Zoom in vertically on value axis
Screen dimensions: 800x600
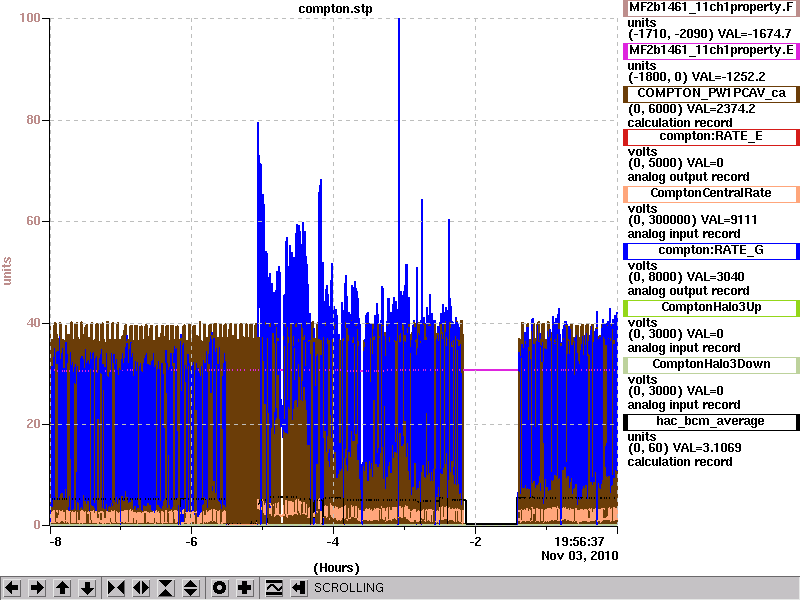166,588
